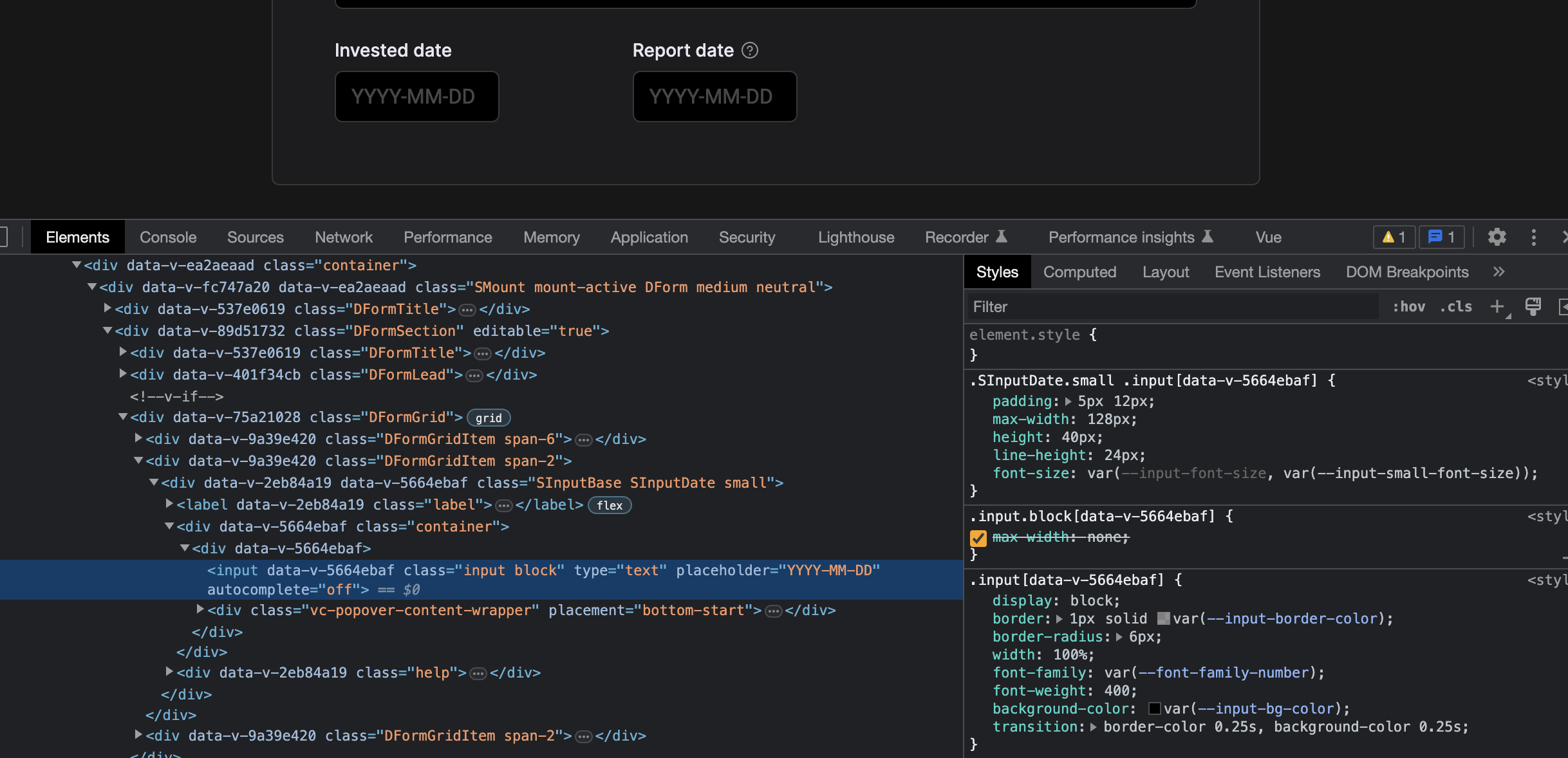The width and height of the screenshot is (1568, 758).
Task: Open background-color swatch picker
Action: (x=1155, y=709)
